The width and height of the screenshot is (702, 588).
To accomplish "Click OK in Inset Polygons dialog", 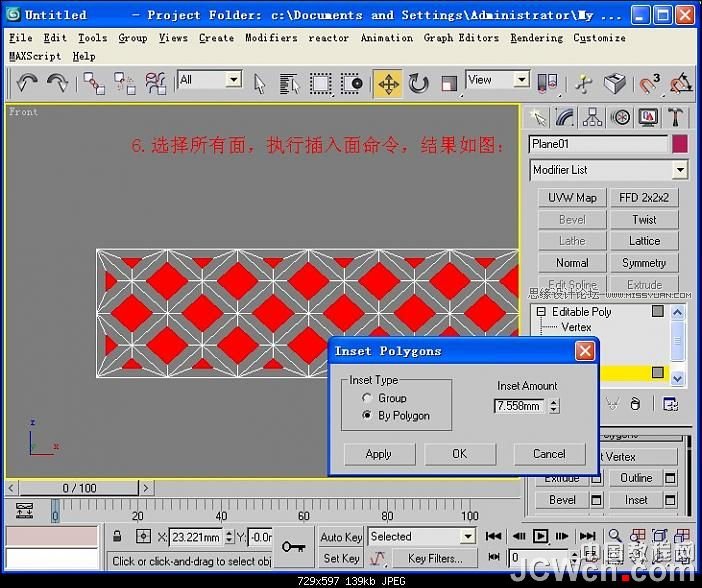I will point(460,454).
